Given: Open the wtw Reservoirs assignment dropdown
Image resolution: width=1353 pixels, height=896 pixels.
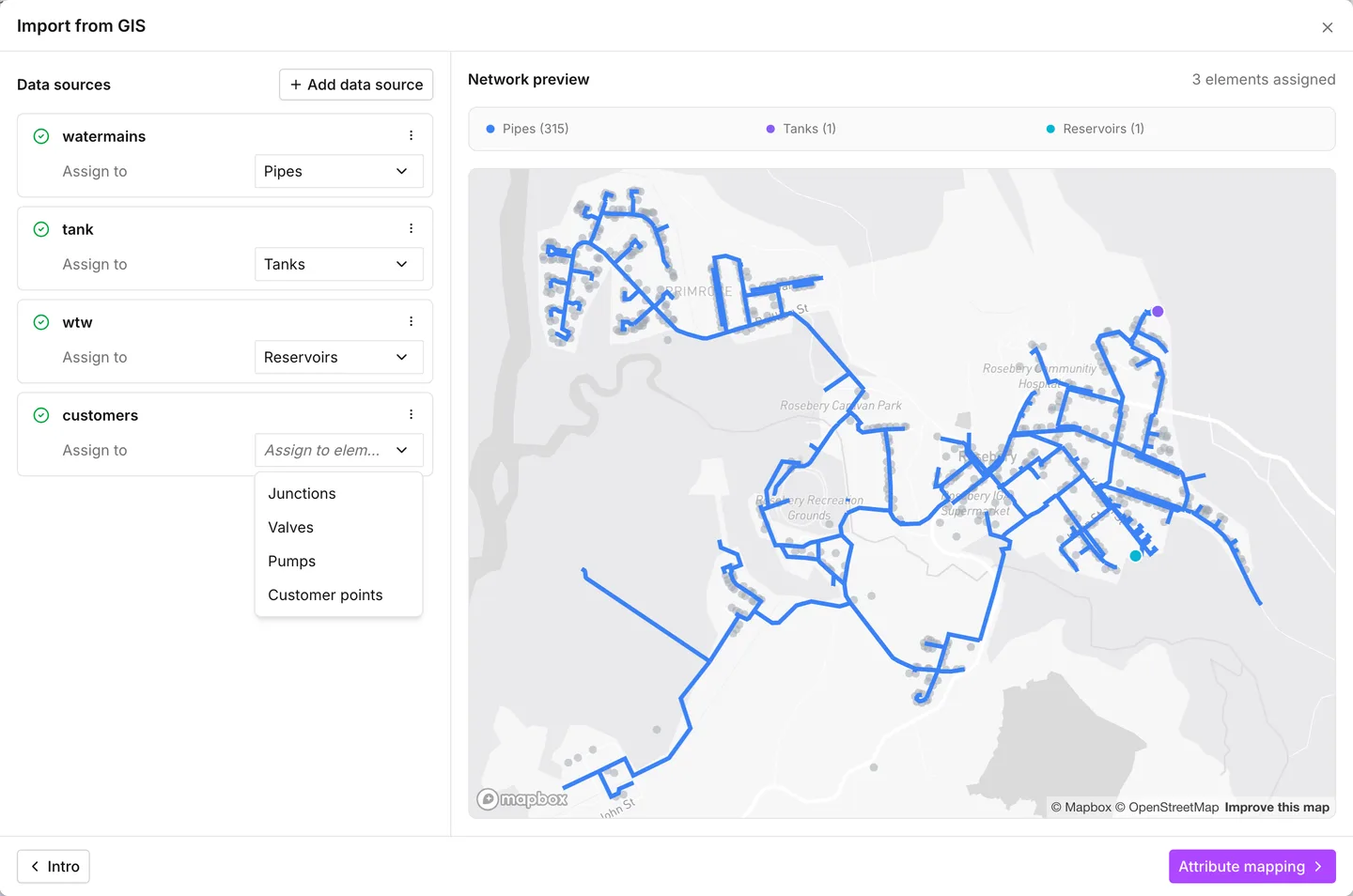Looking at the screenshot, I should 338,358.
